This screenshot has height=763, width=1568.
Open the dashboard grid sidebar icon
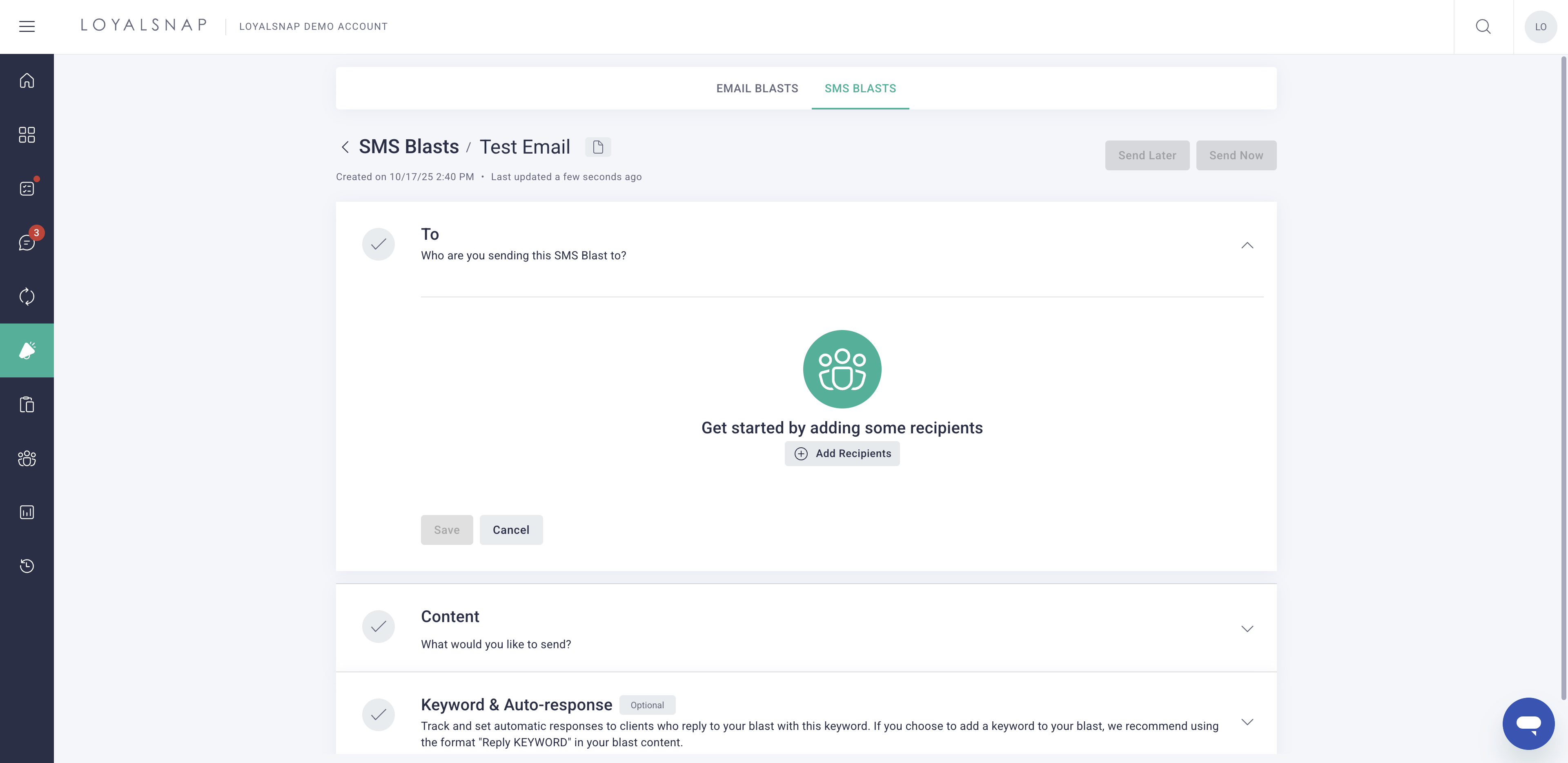pos(27,134)
